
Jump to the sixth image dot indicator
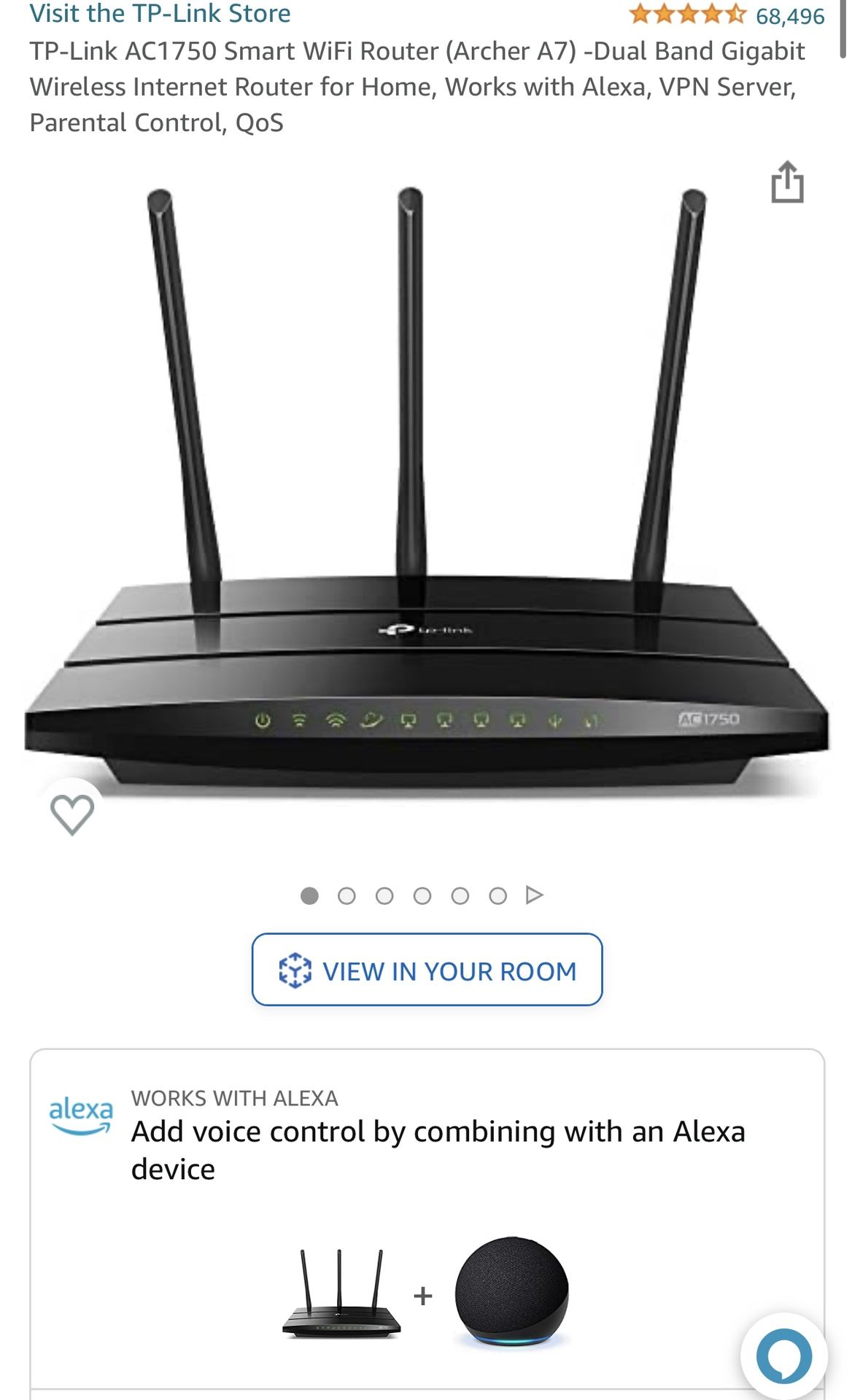tap(497, 895)
